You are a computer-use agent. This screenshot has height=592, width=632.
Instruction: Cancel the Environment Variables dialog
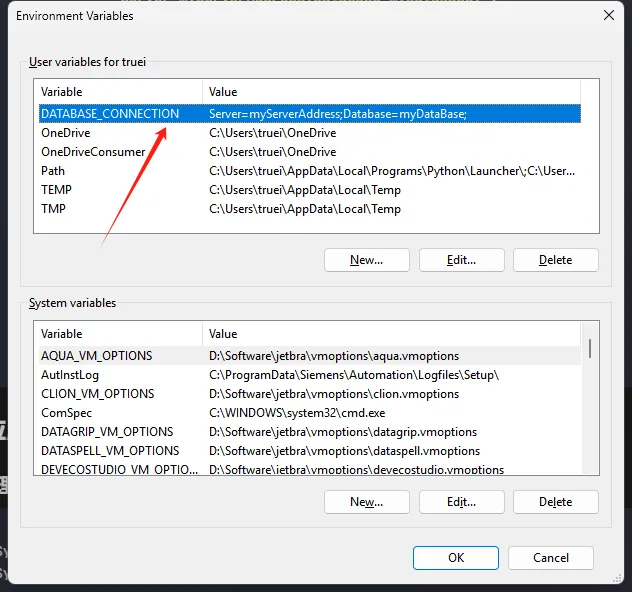(x=551, y=558)
